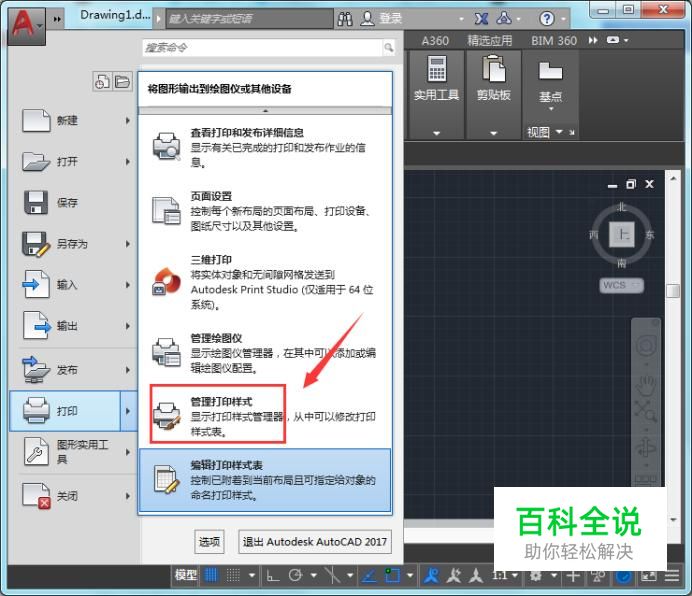Click the keyword search input field

click(249, 19)
